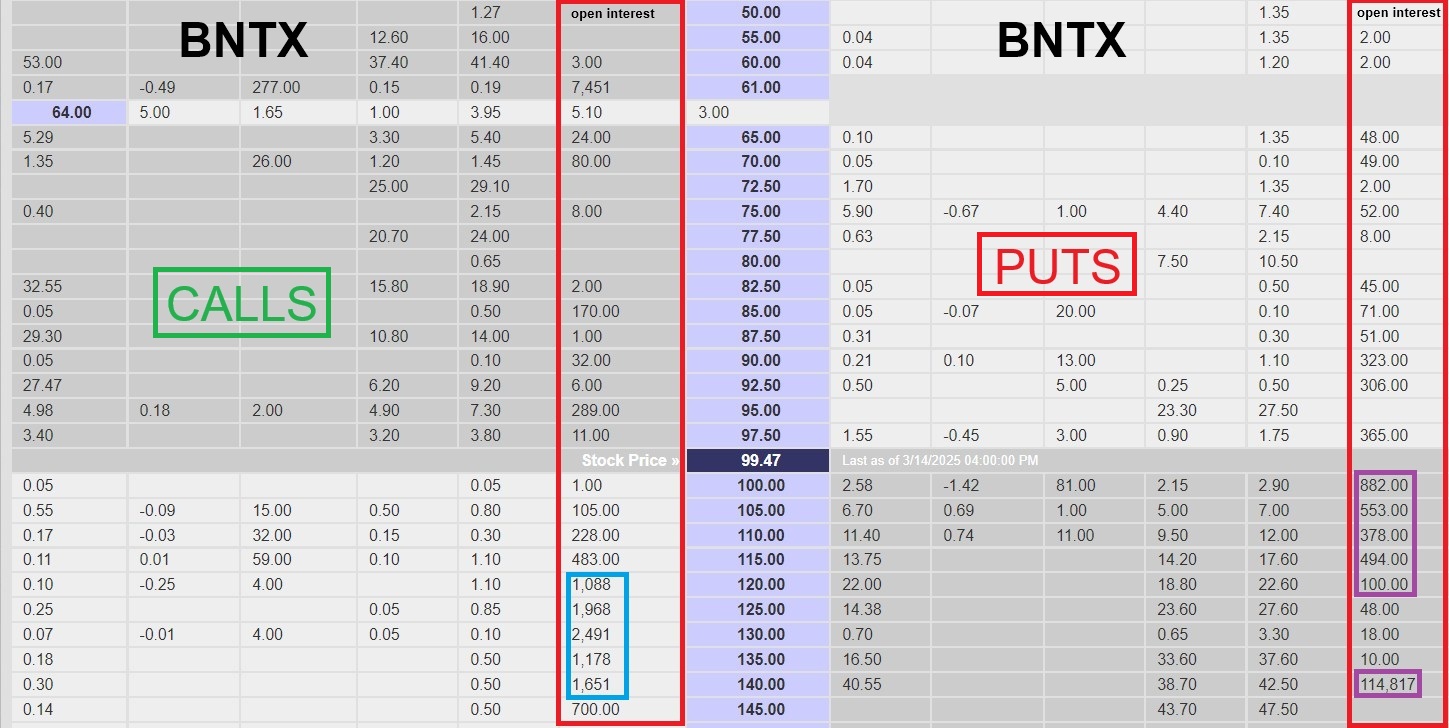Click call open interest 1,178

591,659
